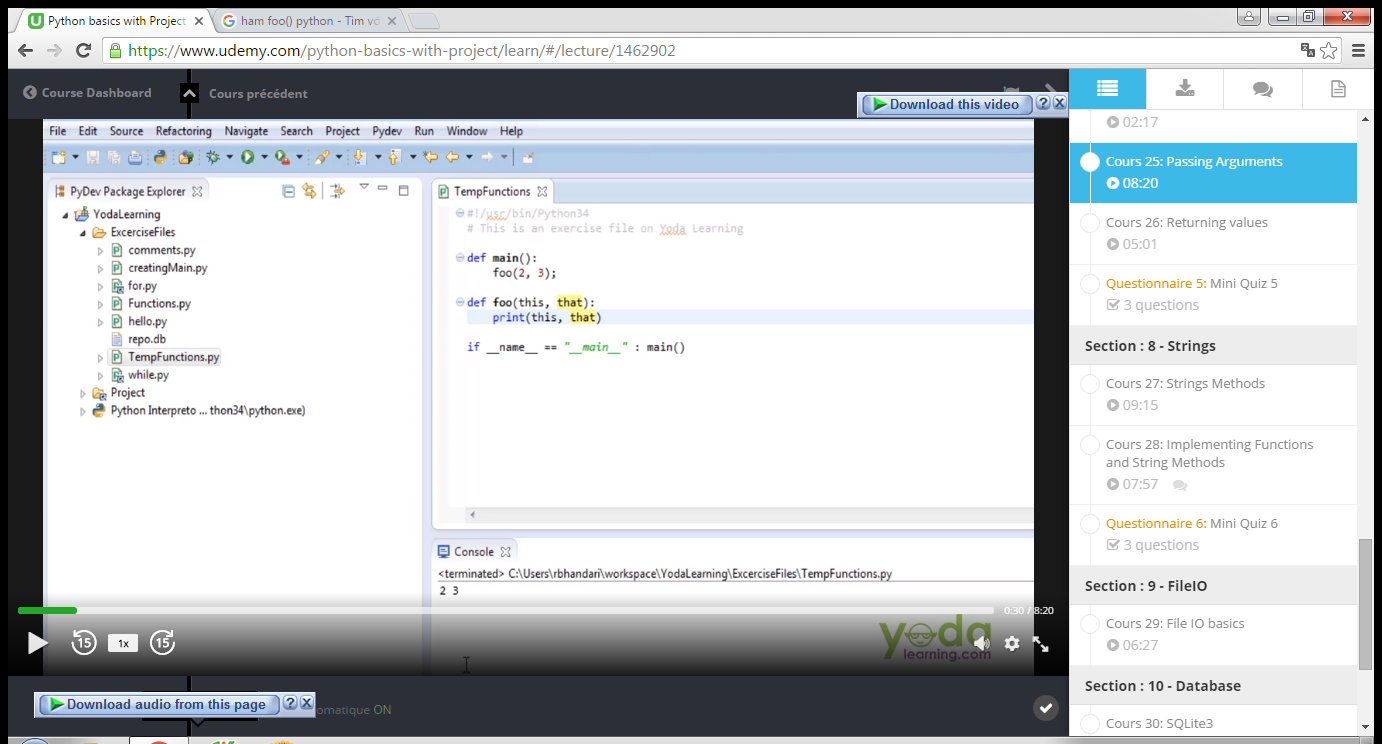Expand the caret beside Cours précédent
The image size is (1382, 744).
click(x=189, y=93)
